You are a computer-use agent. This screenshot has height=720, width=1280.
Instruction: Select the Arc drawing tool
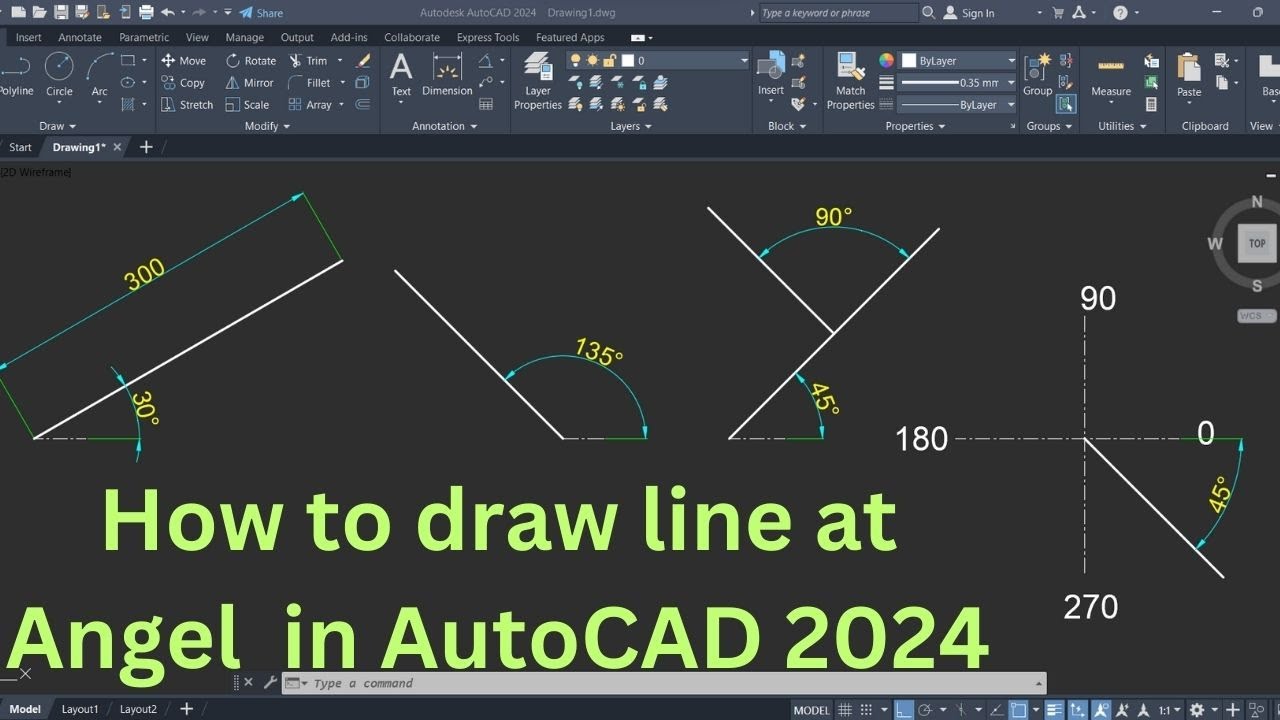(100, 74)
